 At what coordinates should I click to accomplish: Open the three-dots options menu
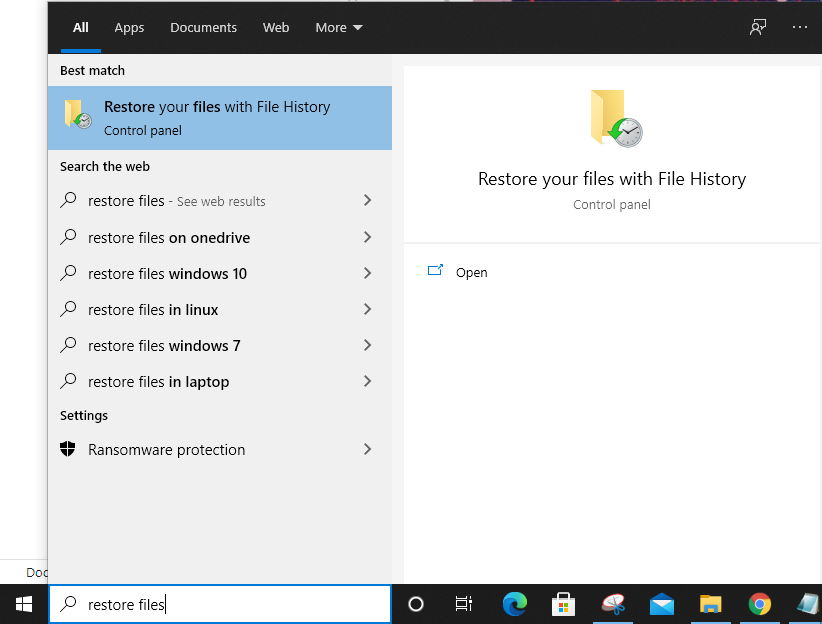tap(799, 27)
